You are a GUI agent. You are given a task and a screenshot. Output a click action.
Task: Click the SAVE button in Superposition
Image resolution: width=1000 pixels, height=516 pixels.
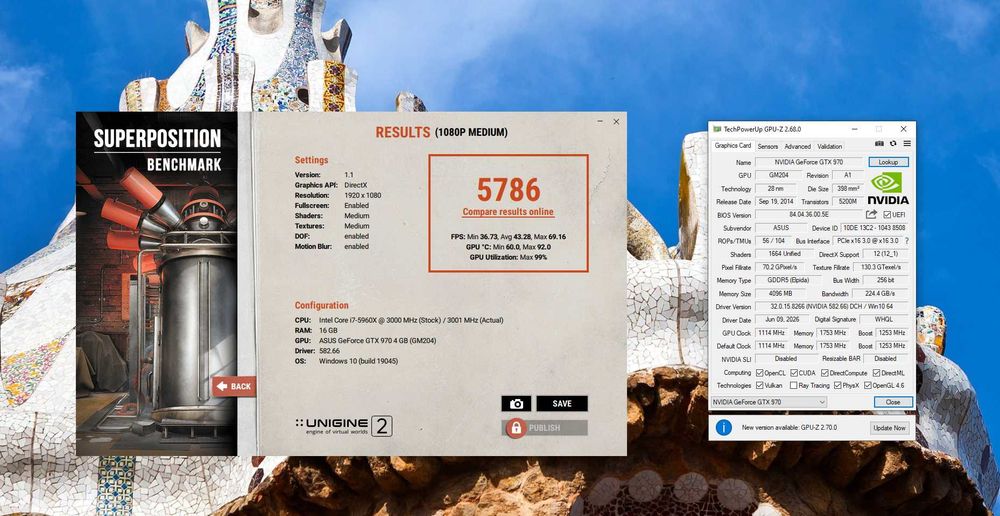[x=562, y=404]
